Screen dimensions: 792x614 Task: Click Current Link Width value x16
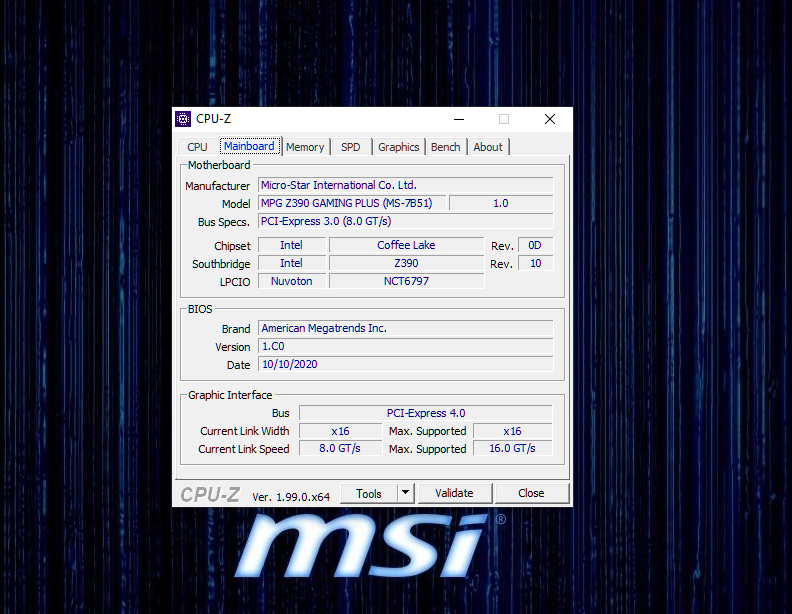tap(340, 431)
